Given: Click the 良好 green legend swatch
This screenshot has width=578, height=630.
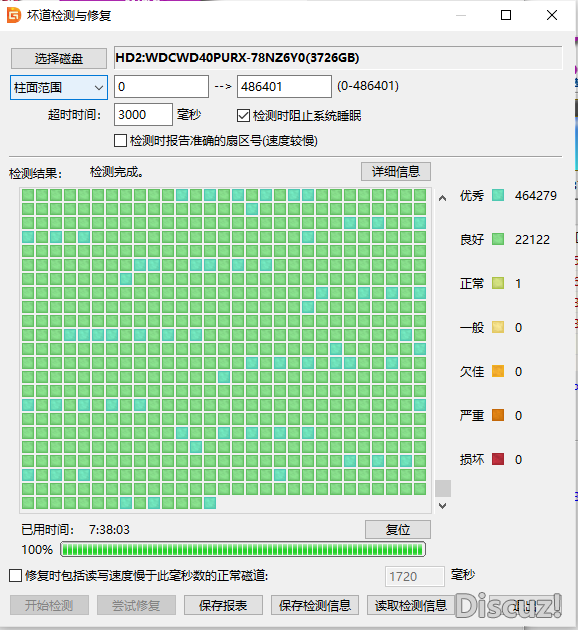Looking at the screenshot, I should [498, 239].
